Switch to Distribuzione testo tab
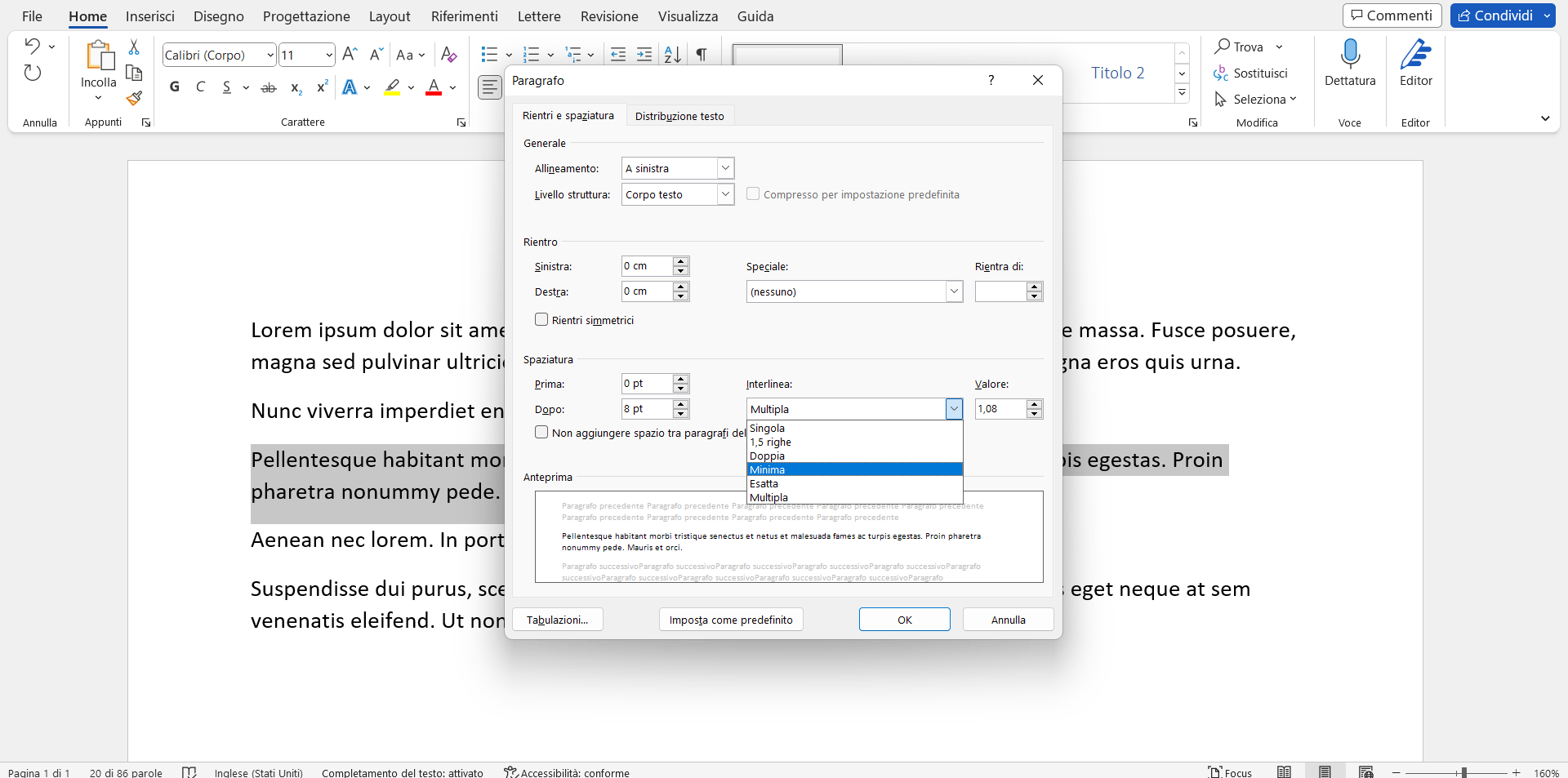This screenshot has height=778, width=1568. click(679, 116)
